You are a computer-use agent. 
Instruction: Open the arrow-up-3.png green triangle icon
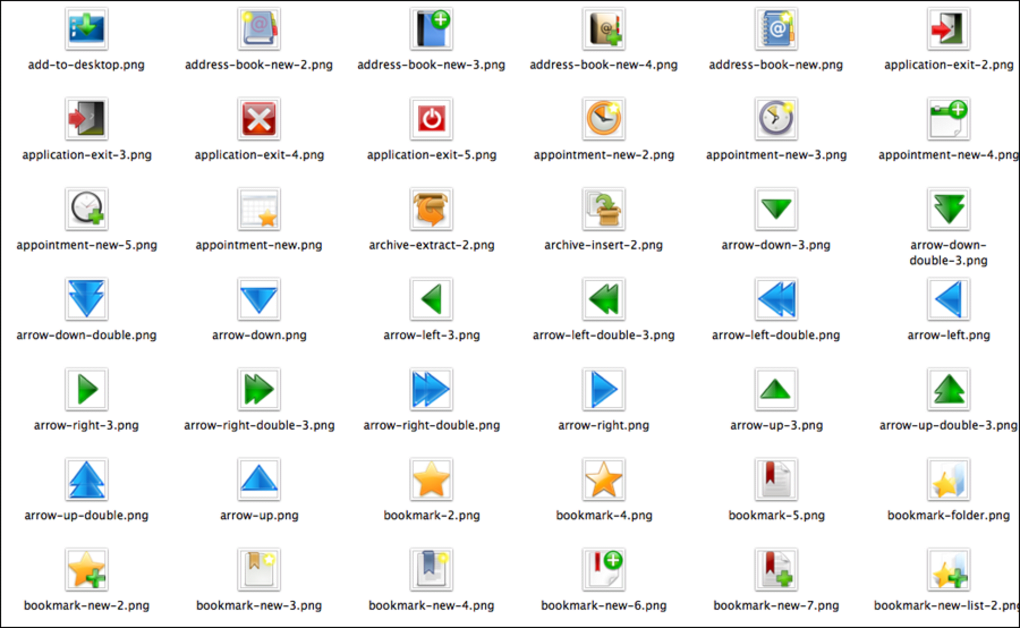click(x=776, y=388)
